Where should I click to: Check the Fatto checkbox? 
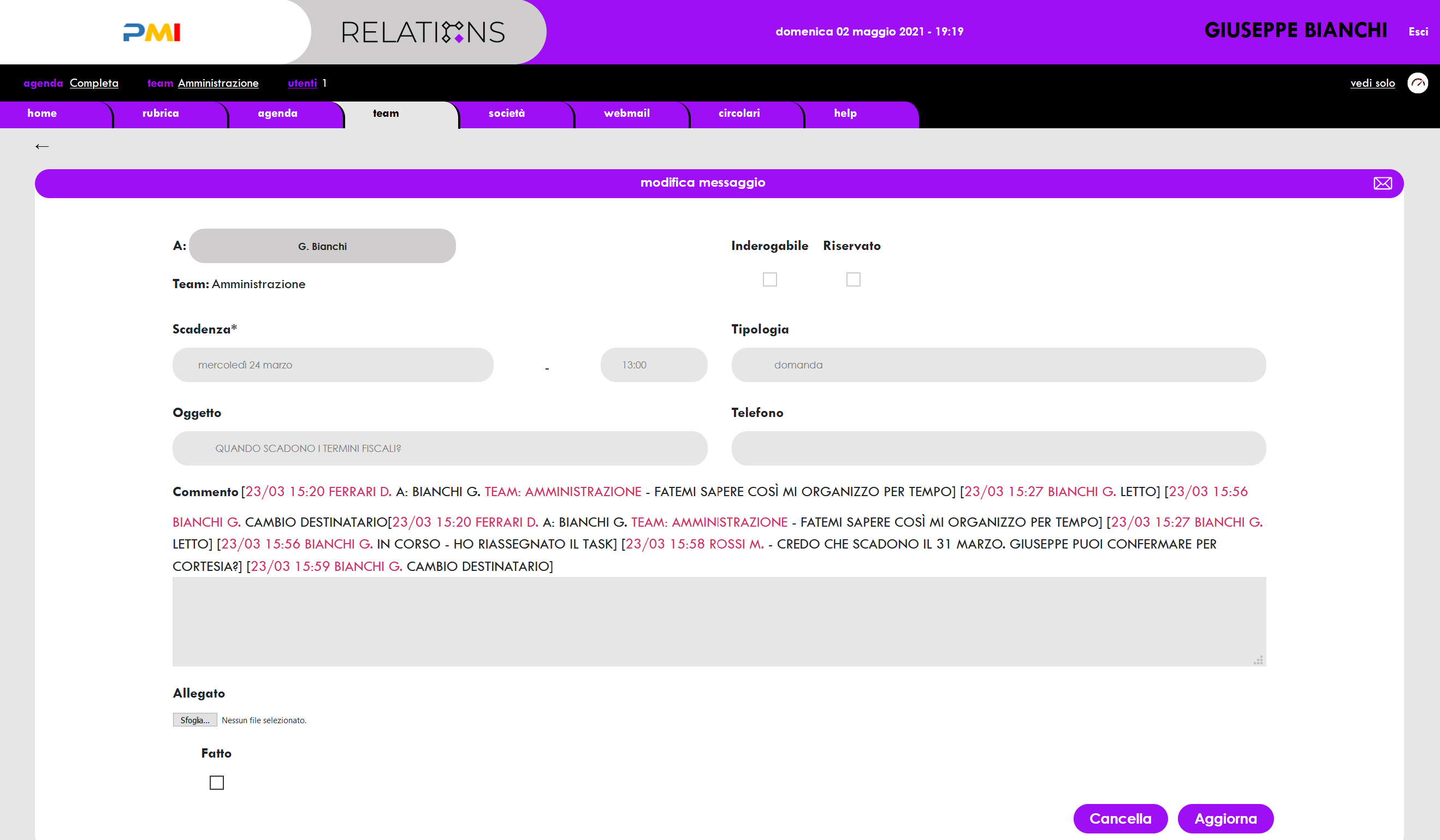pyautogui.click(x=217, y=782)
